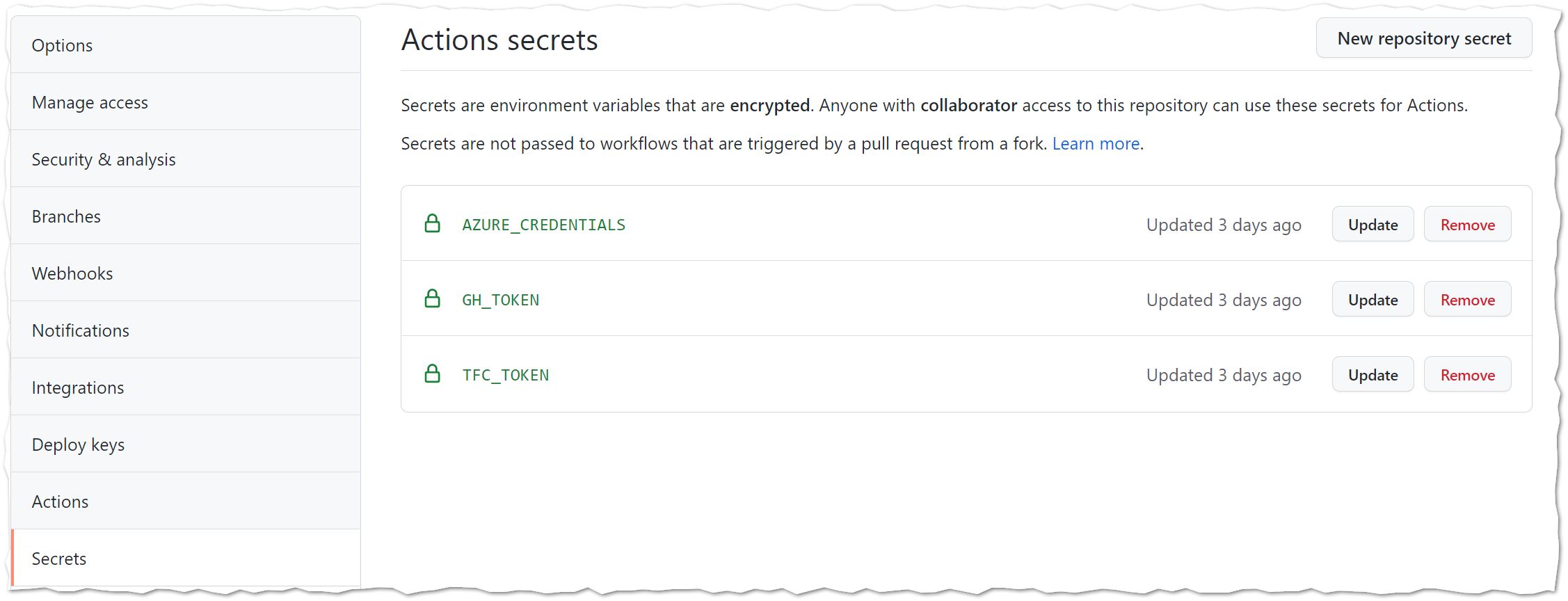This screenshot has width=1568, height=601.
Task: Remove the AZURE_CREDENTIALS secret
Action: pyautogui.click(x=1467, y=225)
